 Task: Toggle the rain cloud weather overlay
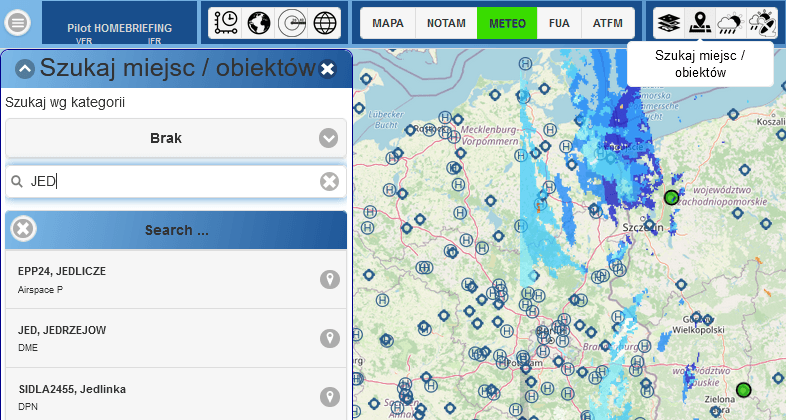coord(731,23)
